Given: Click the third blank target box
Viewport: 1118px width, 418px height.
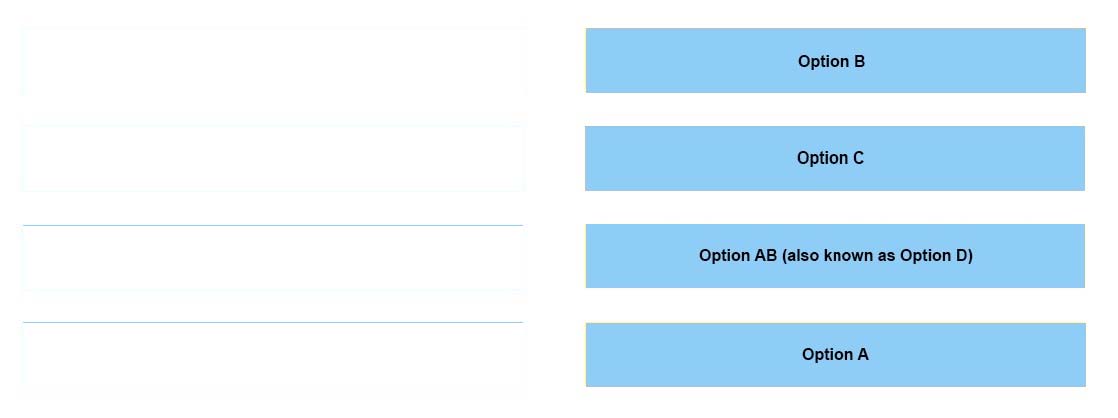Looking at the screenshot, I should click(x=273, y=257).
